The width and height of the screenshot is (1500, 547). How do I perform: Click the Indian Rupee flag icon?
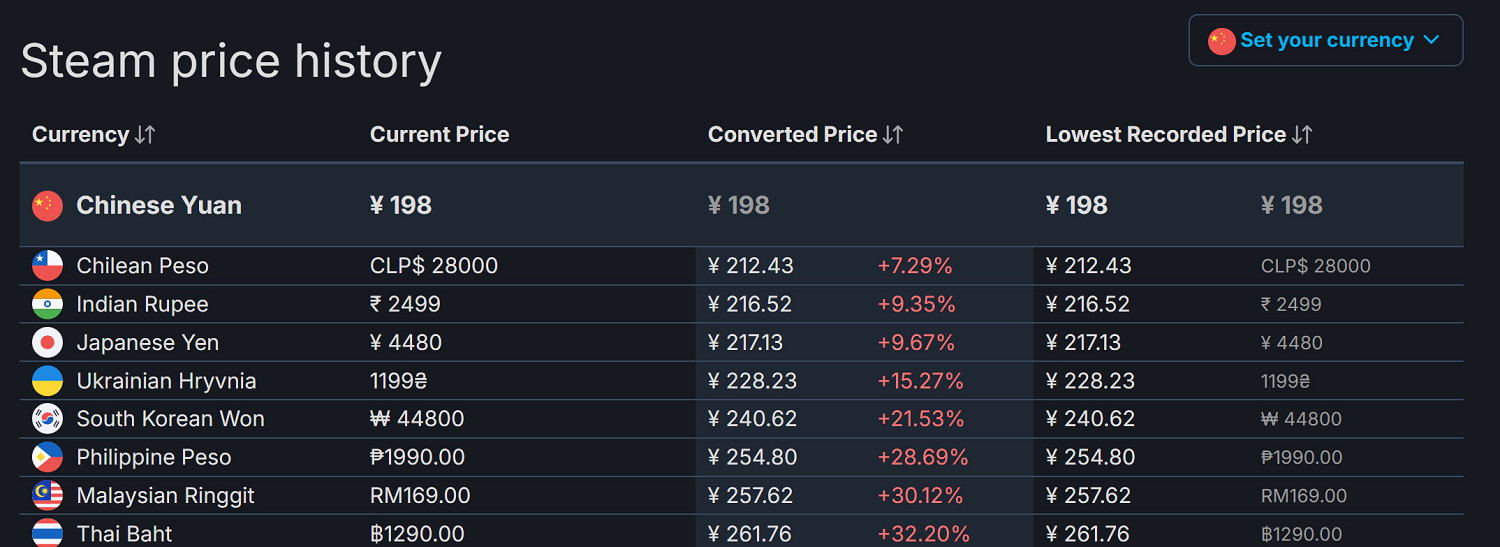tap(47, 304)
